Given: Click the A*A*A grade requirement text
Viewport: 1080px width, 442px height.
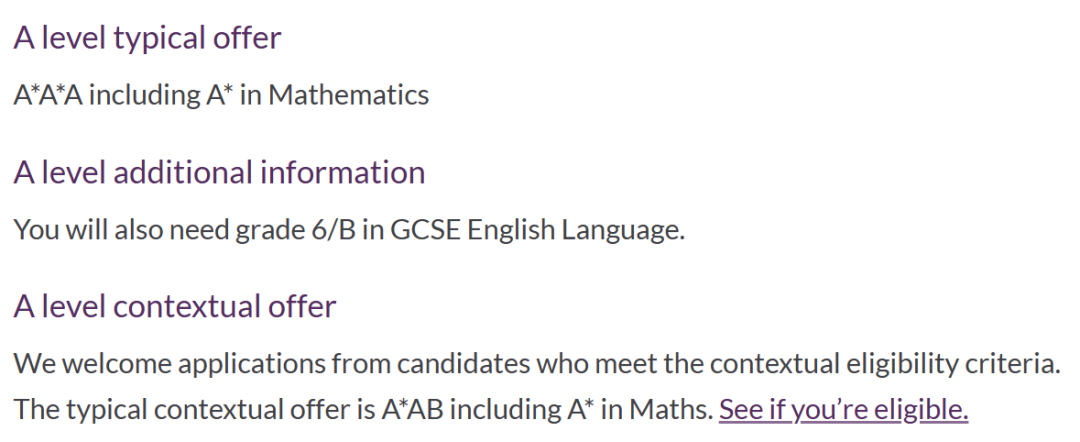Looking at the screenshot, I should (x=48, y=95).
